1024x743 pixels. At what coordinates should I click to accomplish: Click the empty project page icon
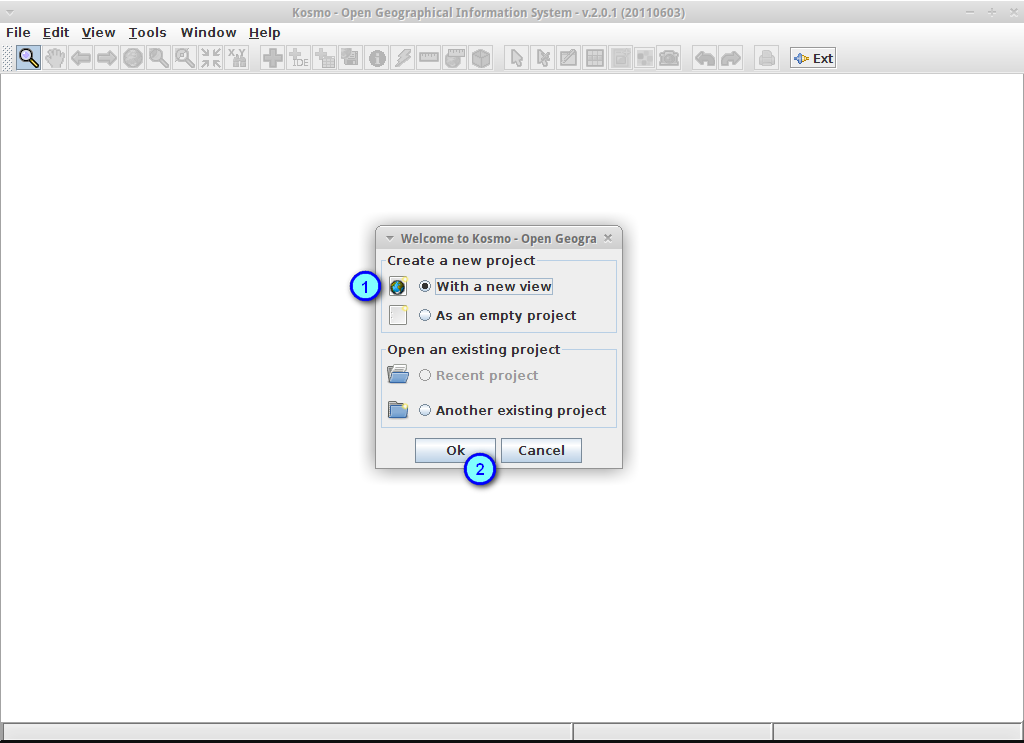point(398,315)
